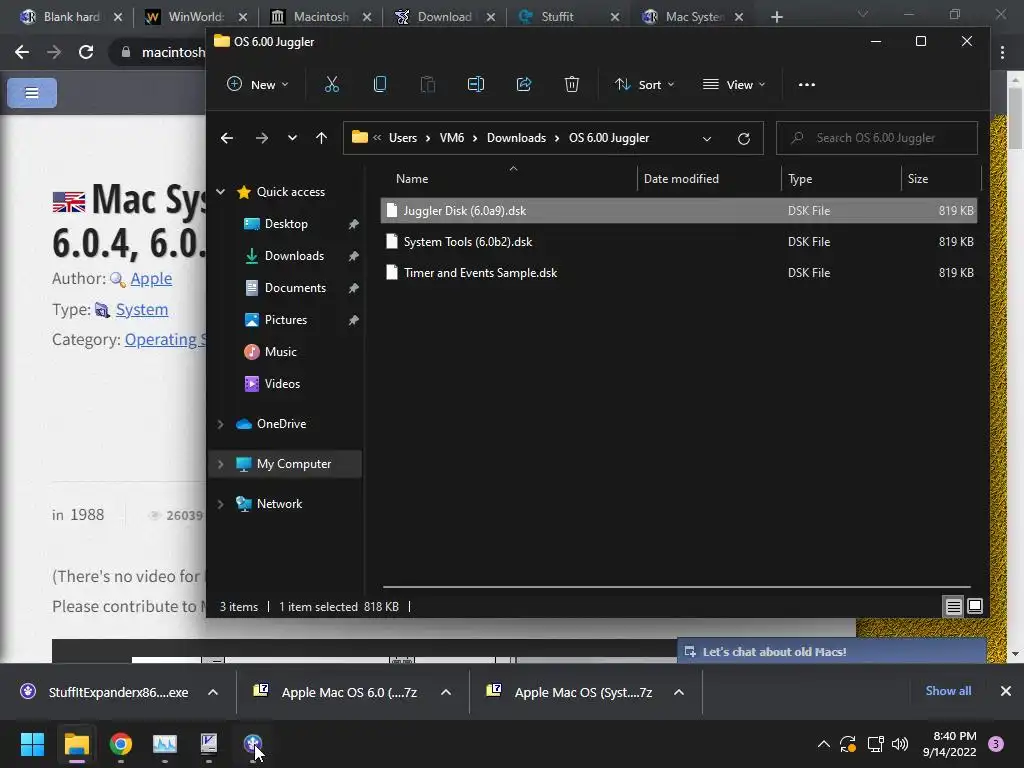Open Videos in Quick access
Image resolution: width=1024 pixels, height=768 pixels.
282,384
